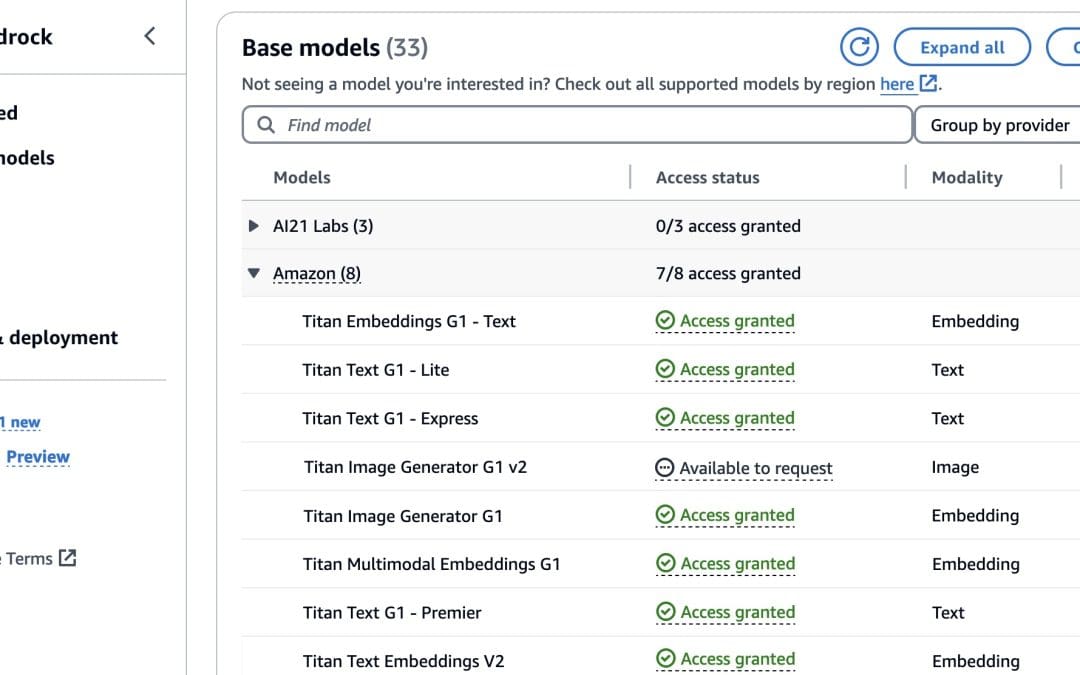Click ellipsis status icon for Titan Image Generator G1 v2
This screenshot has width=1080, height=675.
tap(665, 468)
